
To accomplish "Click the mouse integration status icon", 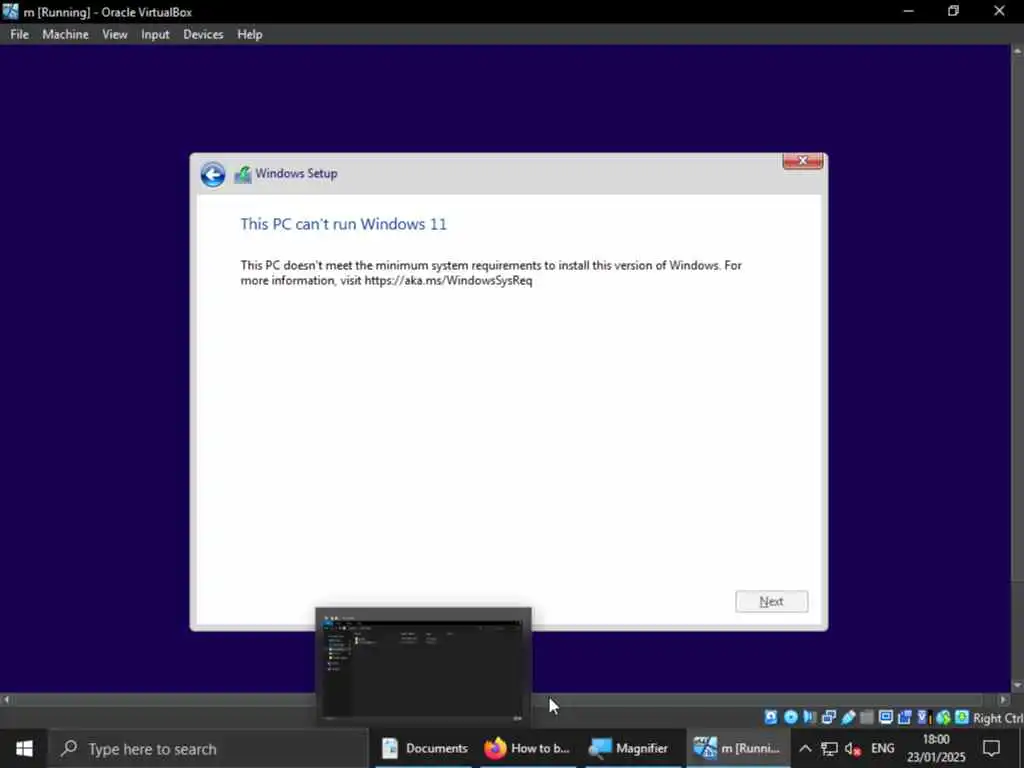I will click(943, 717).
